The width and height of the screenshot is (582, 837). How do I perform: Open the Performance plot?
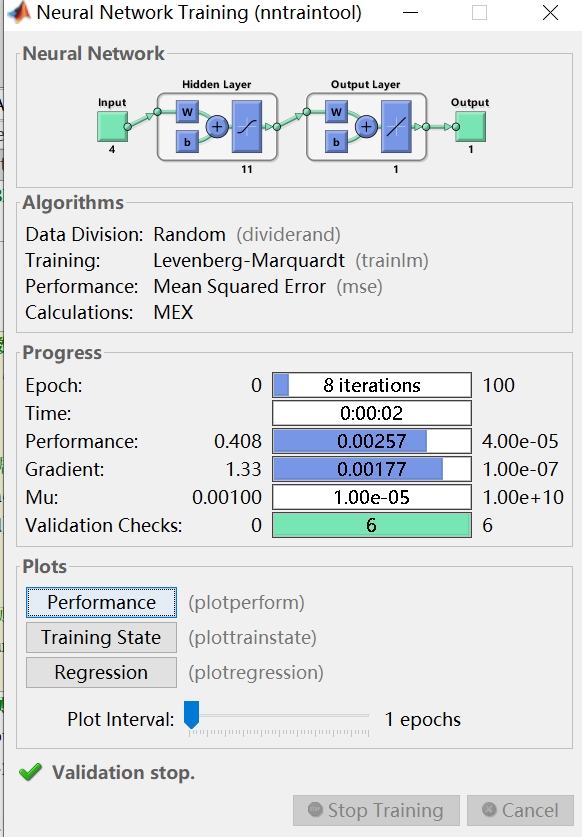(101, 603)
